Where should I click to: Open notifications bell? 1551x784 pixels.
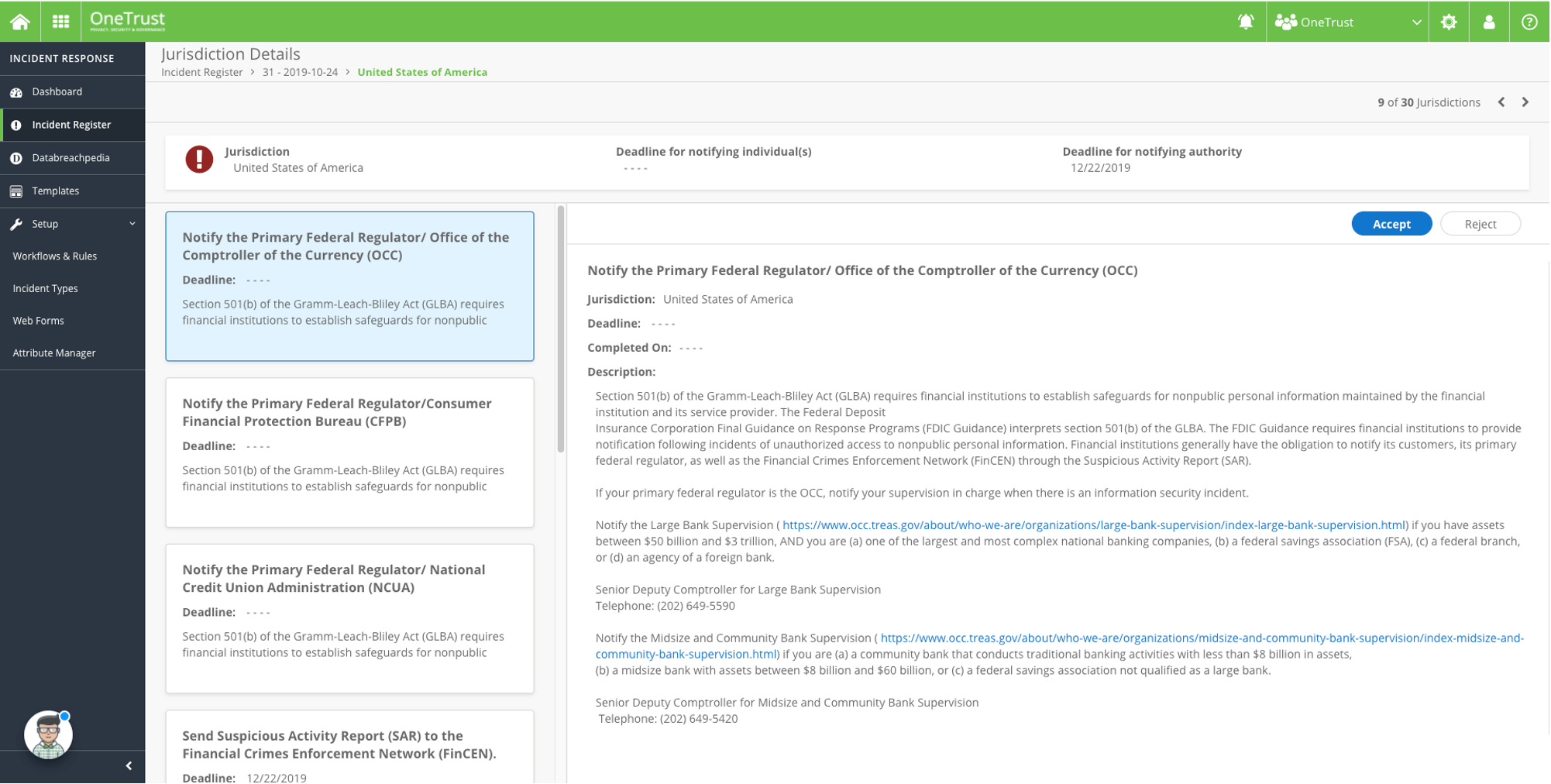pyautogui.click(x=1246, y=22)
